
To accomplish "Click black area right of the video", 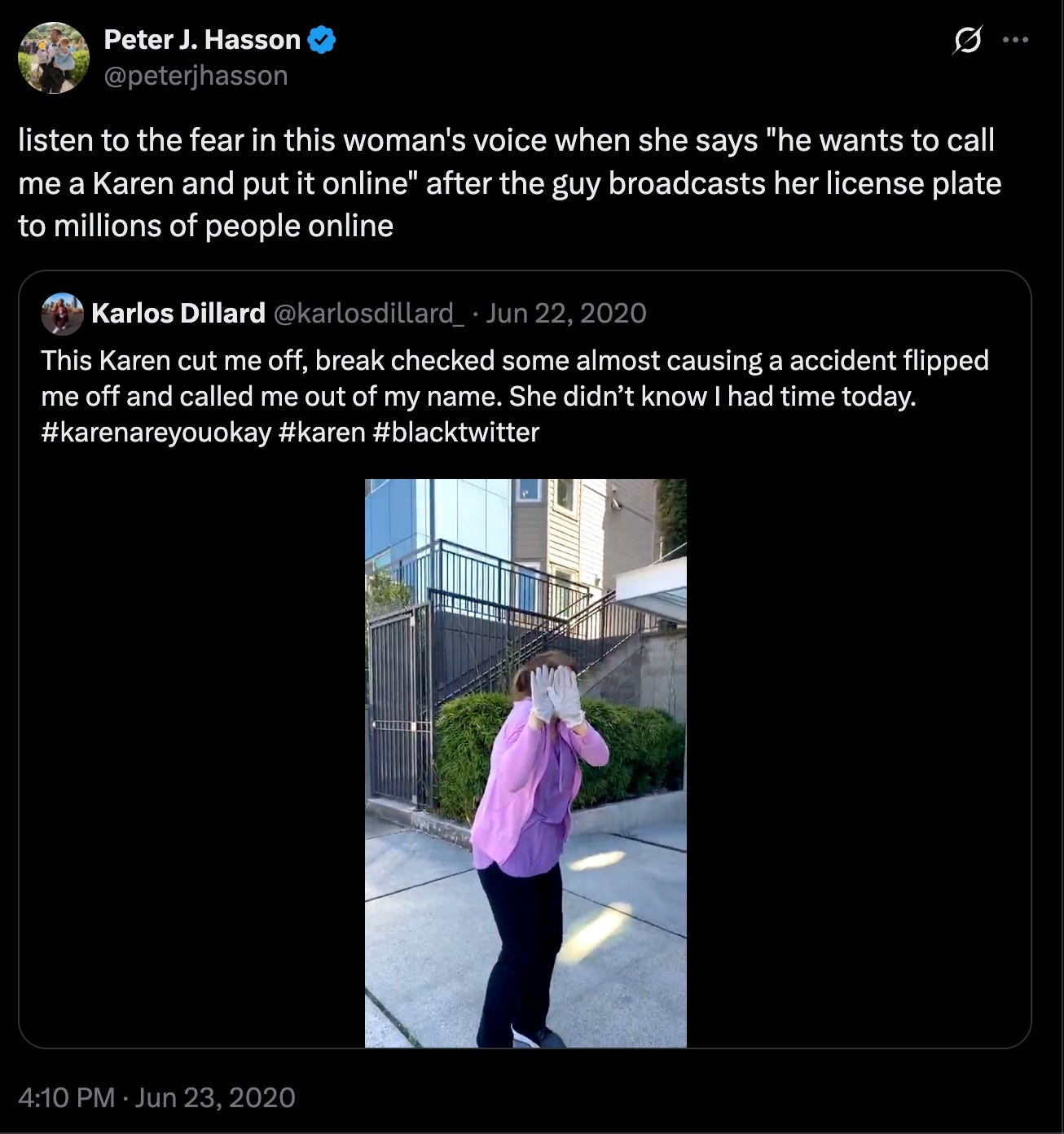I will [x=859, y=763].
